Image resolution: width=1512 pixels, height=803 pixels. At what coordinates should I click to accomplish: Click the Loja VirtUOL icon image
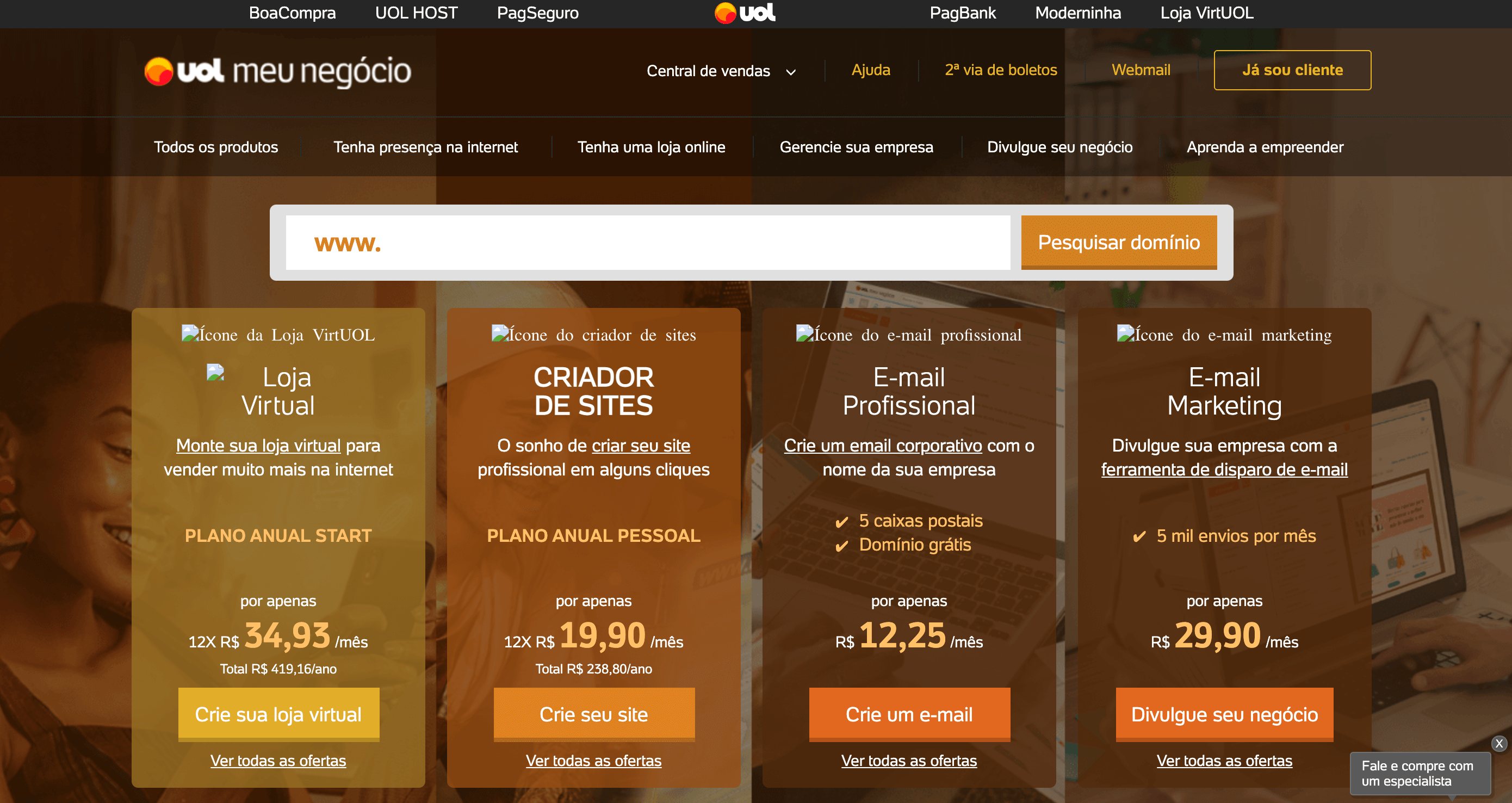click(278, 335)
